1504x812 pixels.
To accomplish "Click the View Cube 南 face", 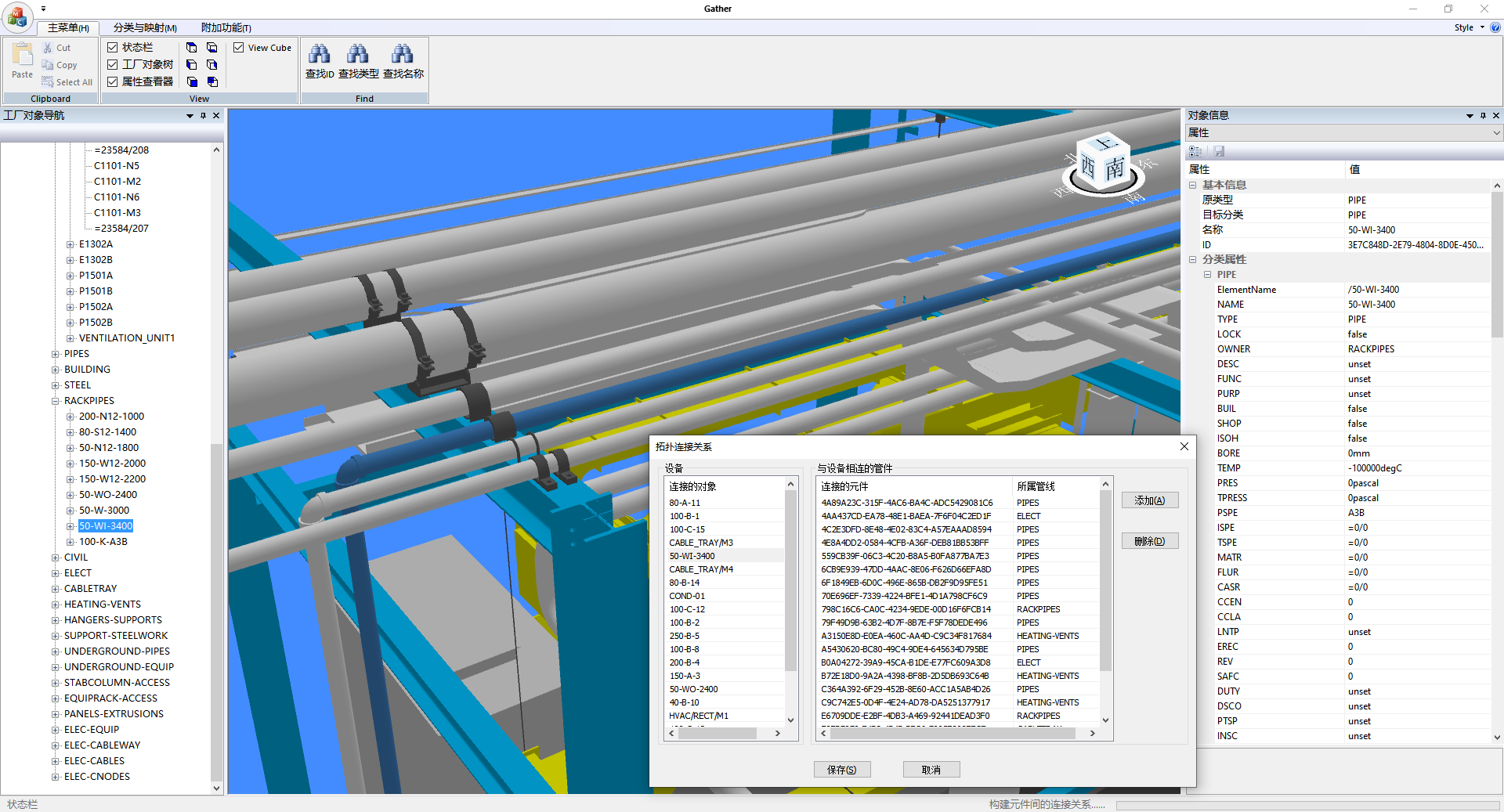I will (x=1115, y=168).
